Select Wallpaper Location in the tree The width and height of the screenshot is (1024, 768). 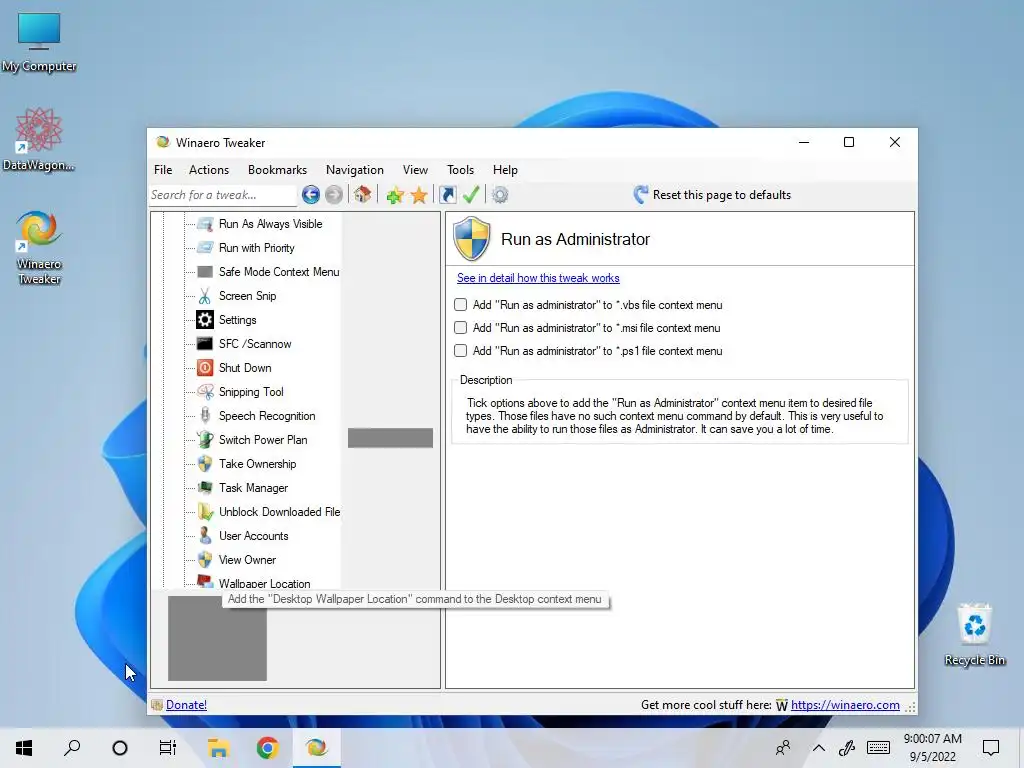pyautogui.click(x=264, y=583)
